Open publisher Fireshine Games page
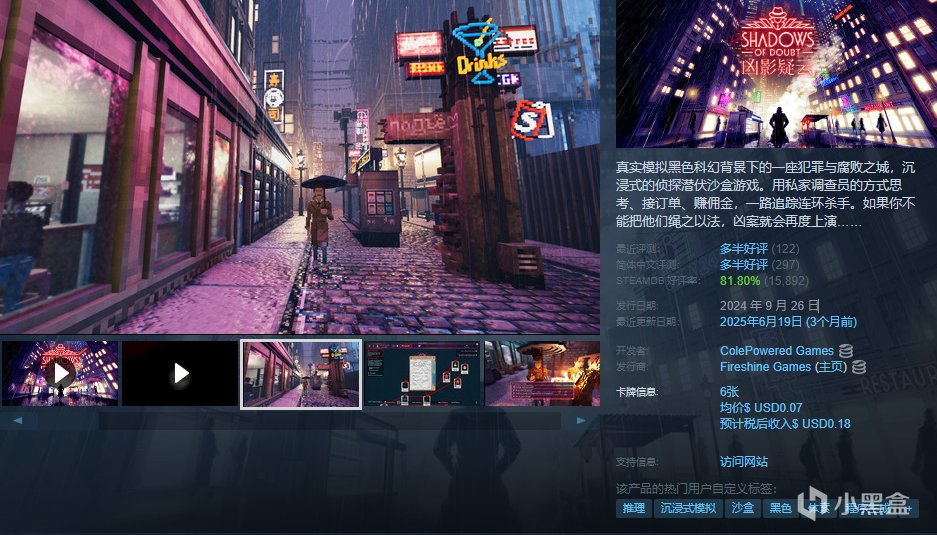 point(765,366)
